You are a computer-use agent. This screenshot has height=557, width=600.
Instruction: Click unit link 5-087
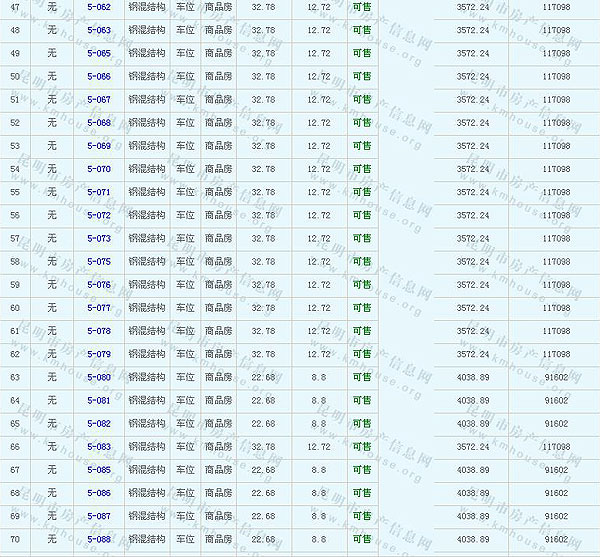click(x=99, y=516)
